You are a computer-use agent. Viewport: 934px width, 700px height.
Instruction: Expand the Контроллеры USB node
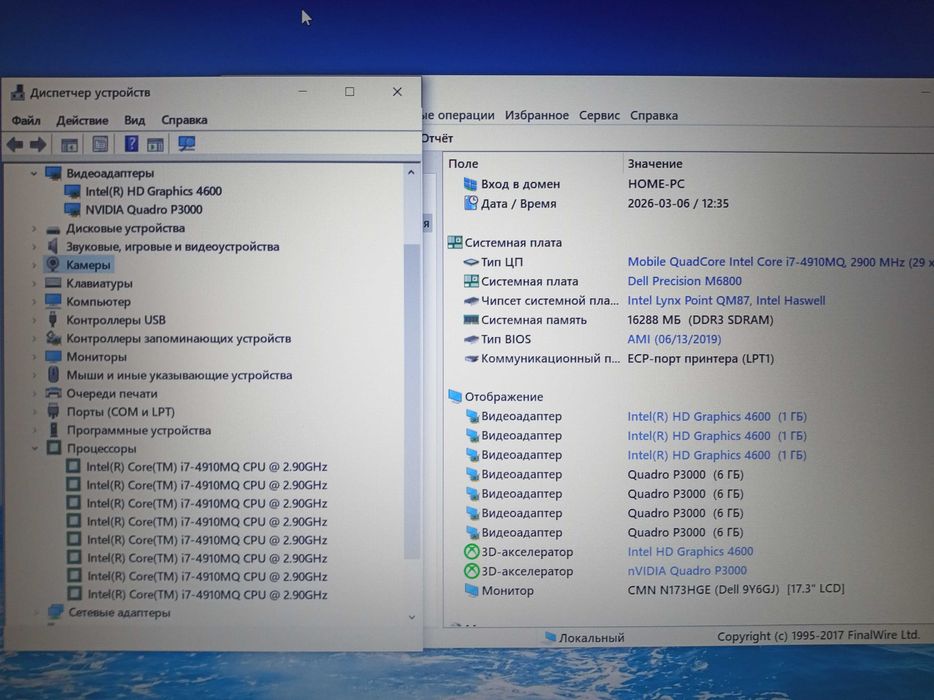34,320
